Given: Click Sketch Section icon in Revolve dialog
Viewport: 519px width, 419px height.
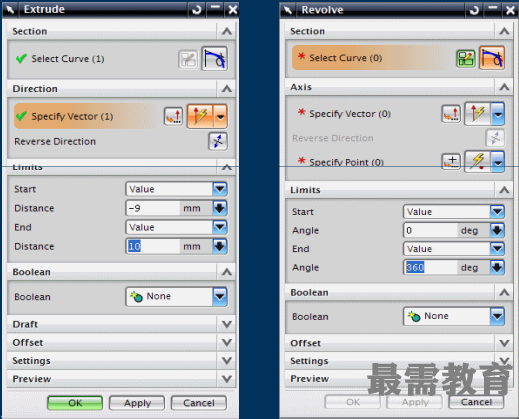Looking at the screenshot, I should (466, 59).
